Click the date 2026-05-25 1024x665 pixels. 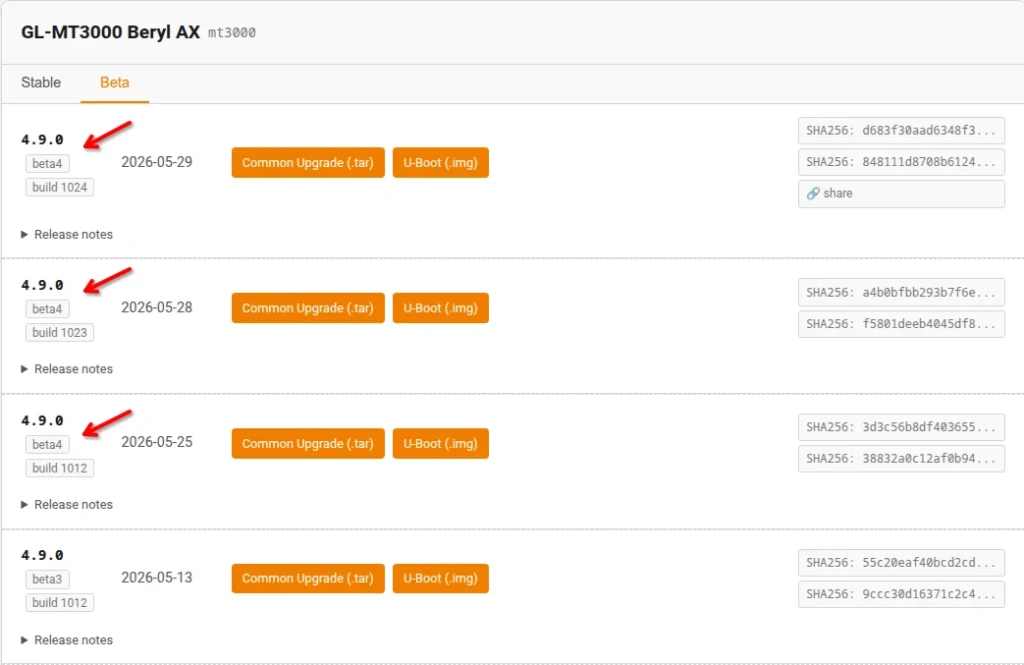(x=157, y=442)
